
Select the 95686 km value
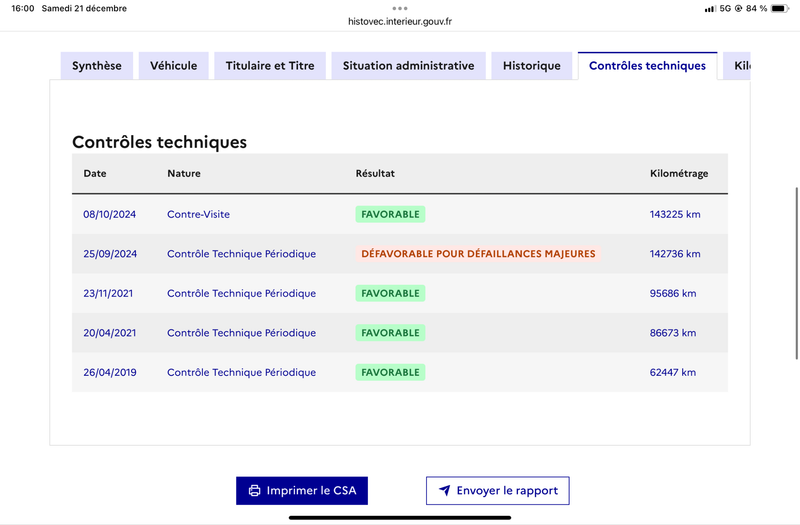coord(673,293)
